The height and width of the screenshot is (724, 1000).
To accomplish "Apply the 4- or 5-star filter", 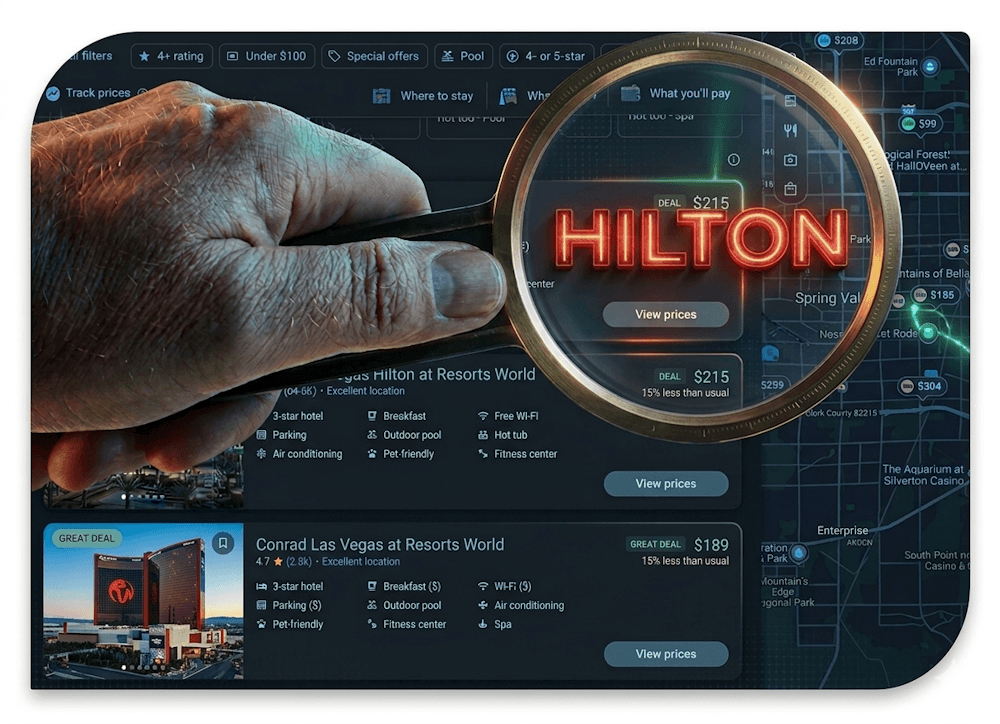I will [x=546, y=56].
